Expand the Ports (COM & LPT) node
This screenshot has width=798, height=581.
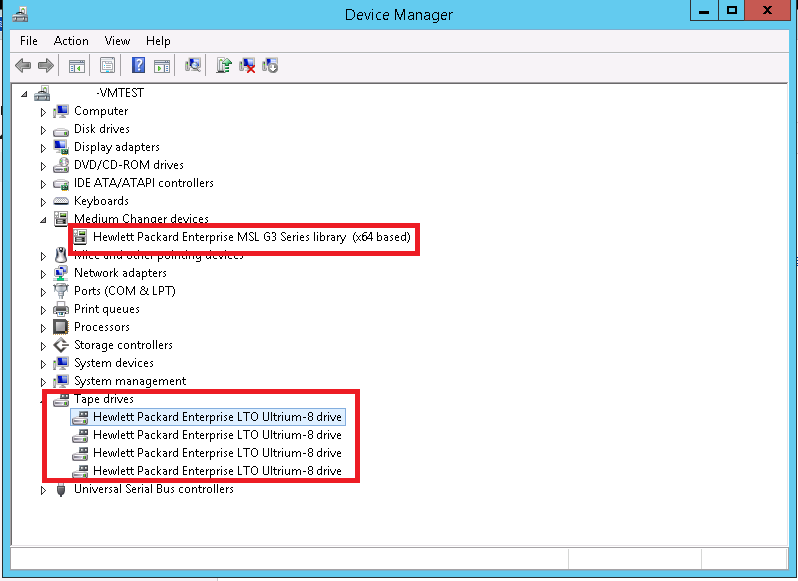(43, 292)
